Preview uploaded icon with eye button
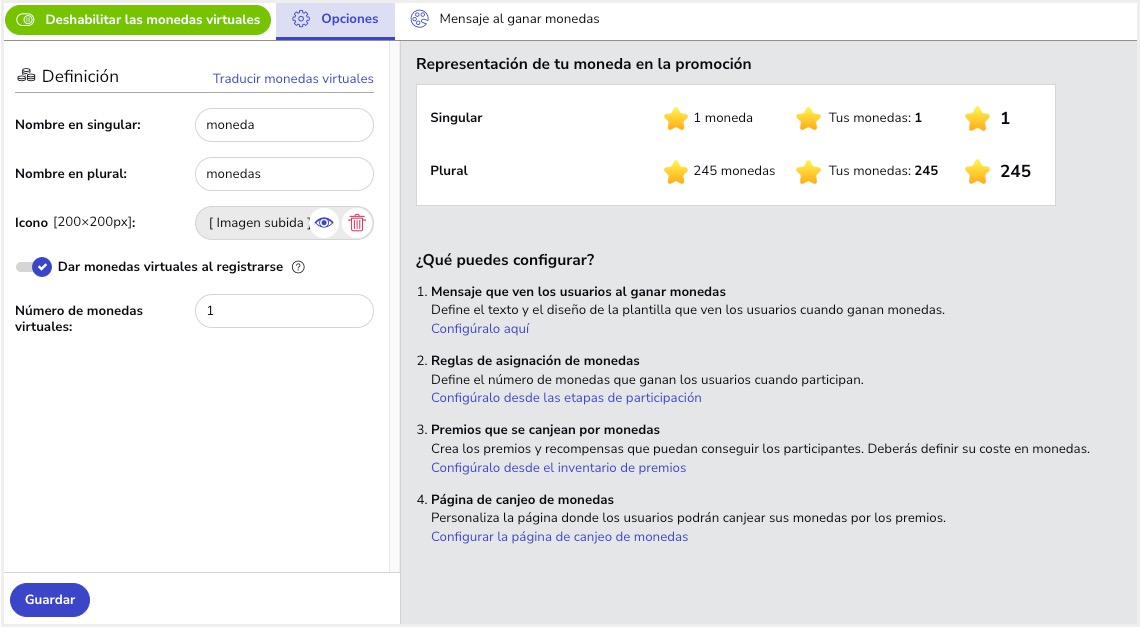 [324, 223]
